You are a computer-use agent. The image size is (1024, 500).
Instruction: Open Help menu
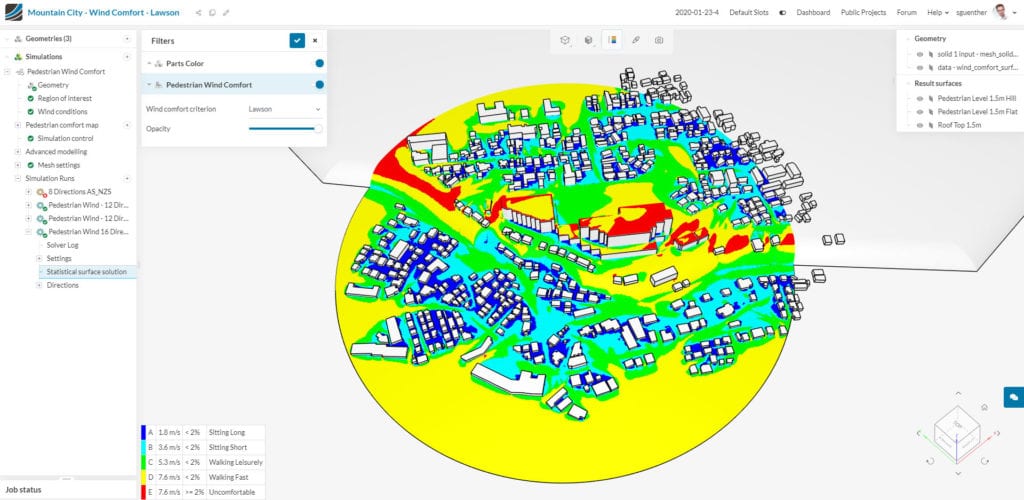(937, 12)
